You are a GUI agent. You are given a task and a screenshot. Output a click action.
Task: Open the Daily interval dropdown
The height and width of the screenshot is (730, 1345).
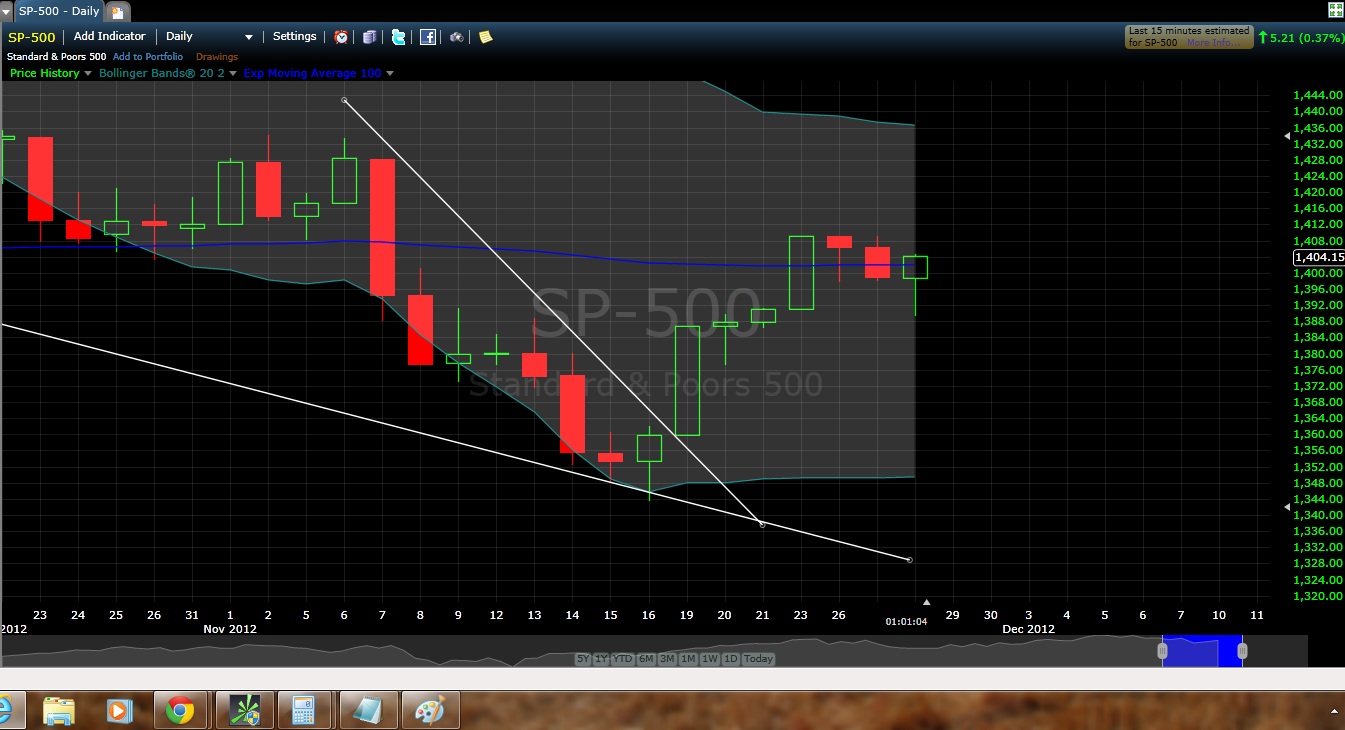point(210,37)
